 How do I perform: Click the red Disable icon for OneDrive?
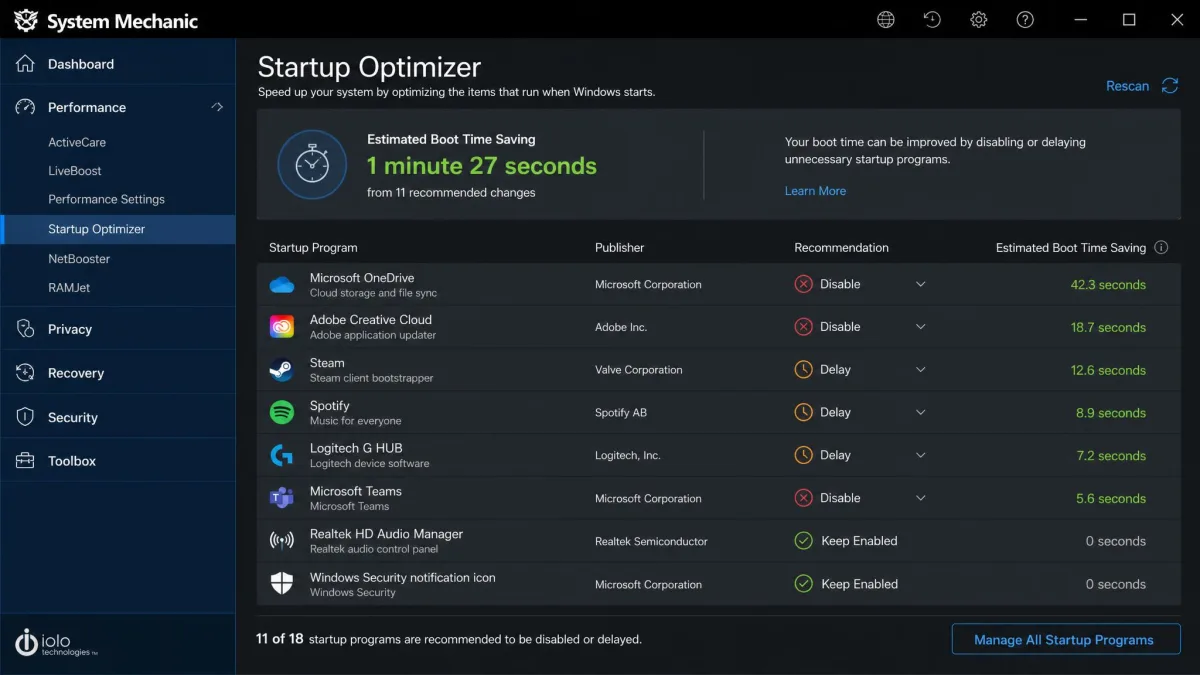click(803, 284)
